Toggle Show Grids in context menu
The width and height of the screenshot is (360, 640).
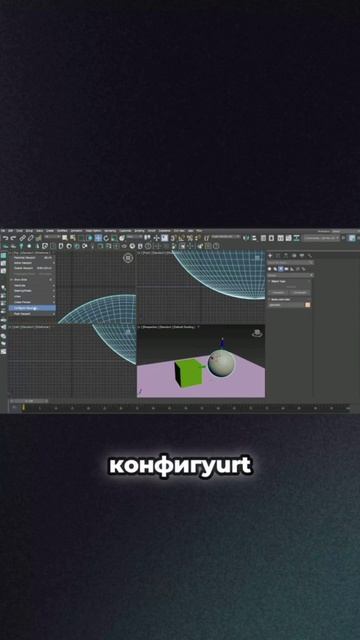click(33, 280)
